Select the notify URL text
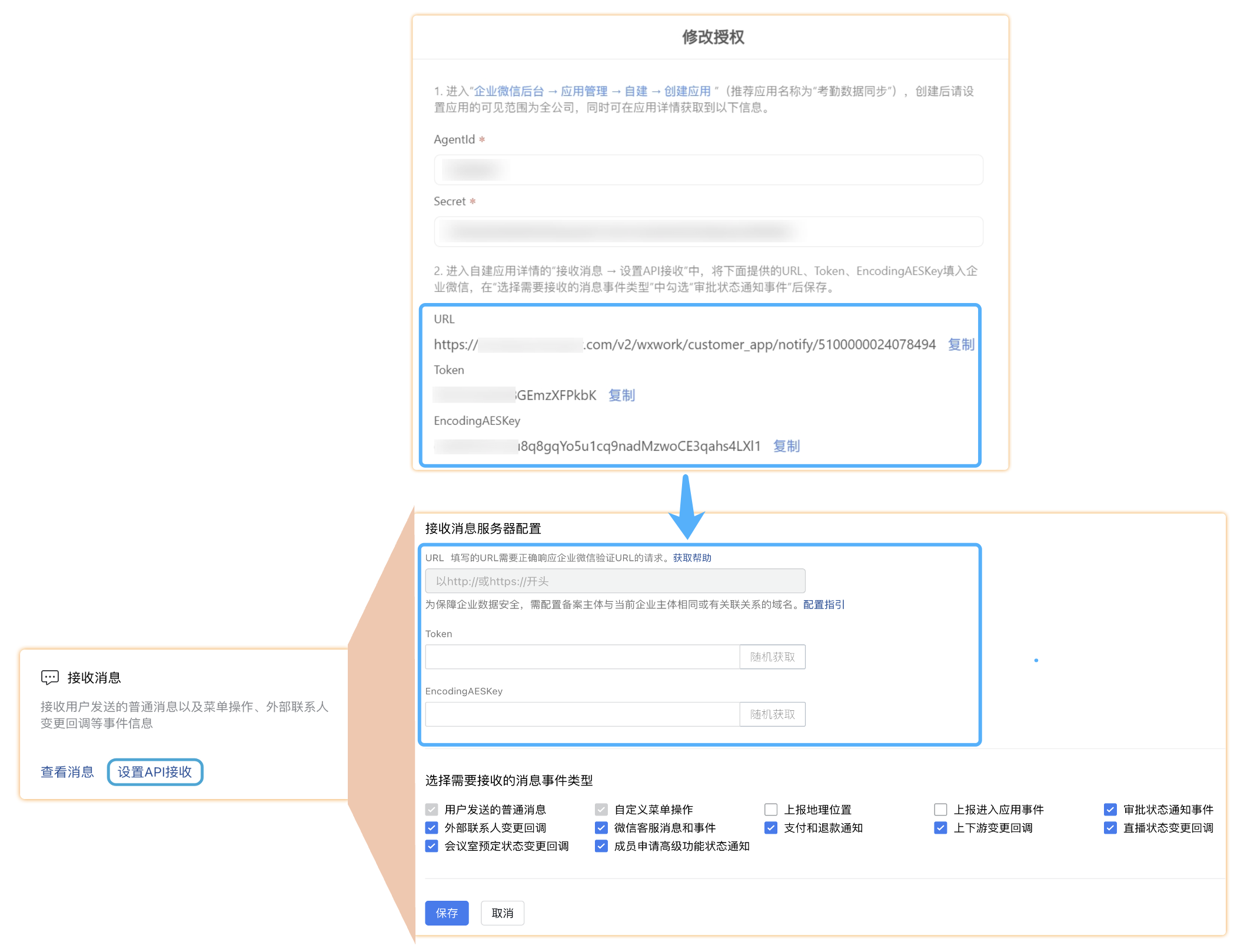Screen dimensions: 1257x952 tap(684, 345)
